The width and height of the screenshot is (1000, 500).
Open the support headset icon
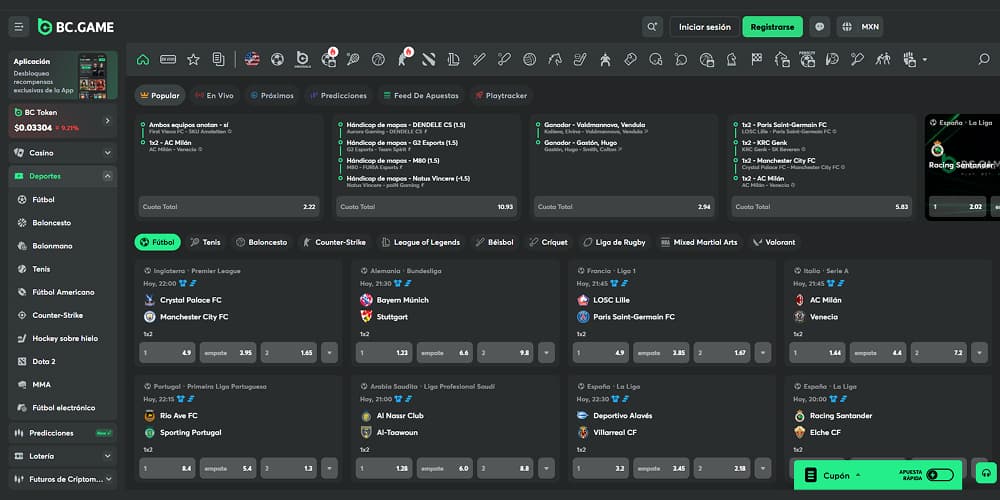click(986, 472)
